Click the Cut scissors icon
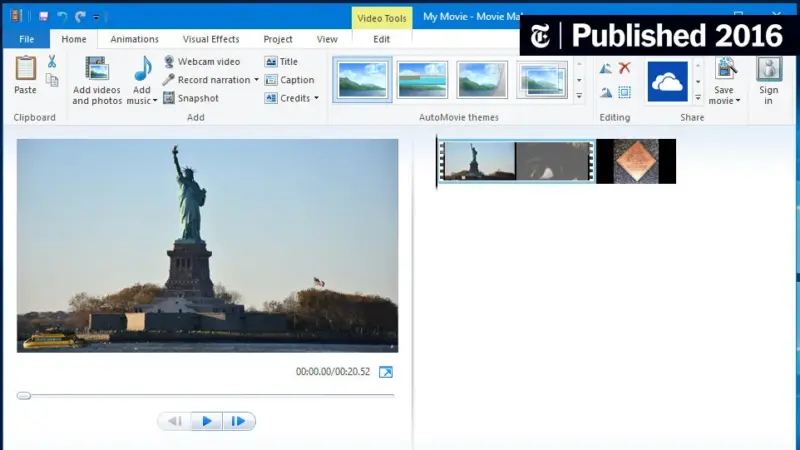 click(52, 62)
